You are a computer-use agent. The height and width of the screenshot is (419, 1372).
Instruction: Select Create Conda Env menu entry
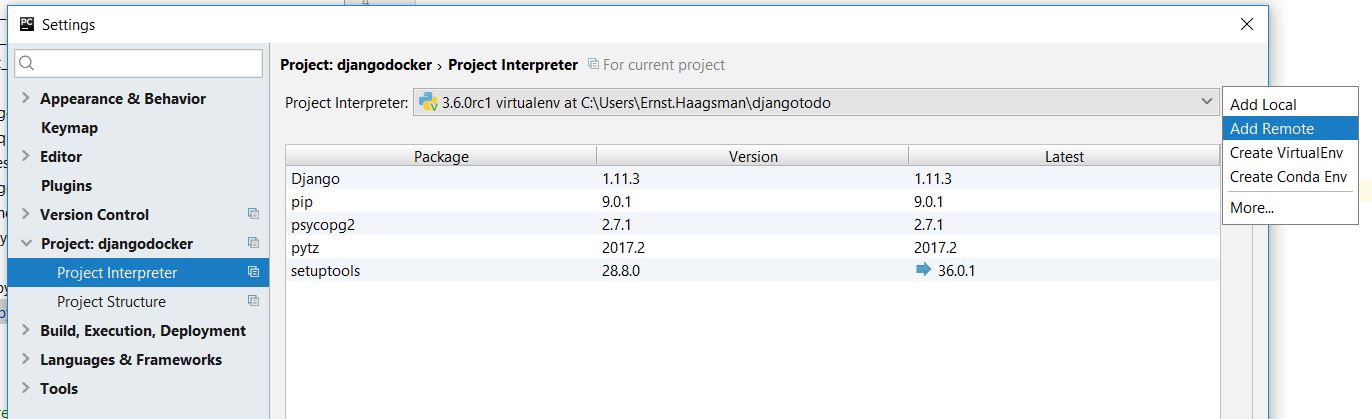pos(1290,177)
